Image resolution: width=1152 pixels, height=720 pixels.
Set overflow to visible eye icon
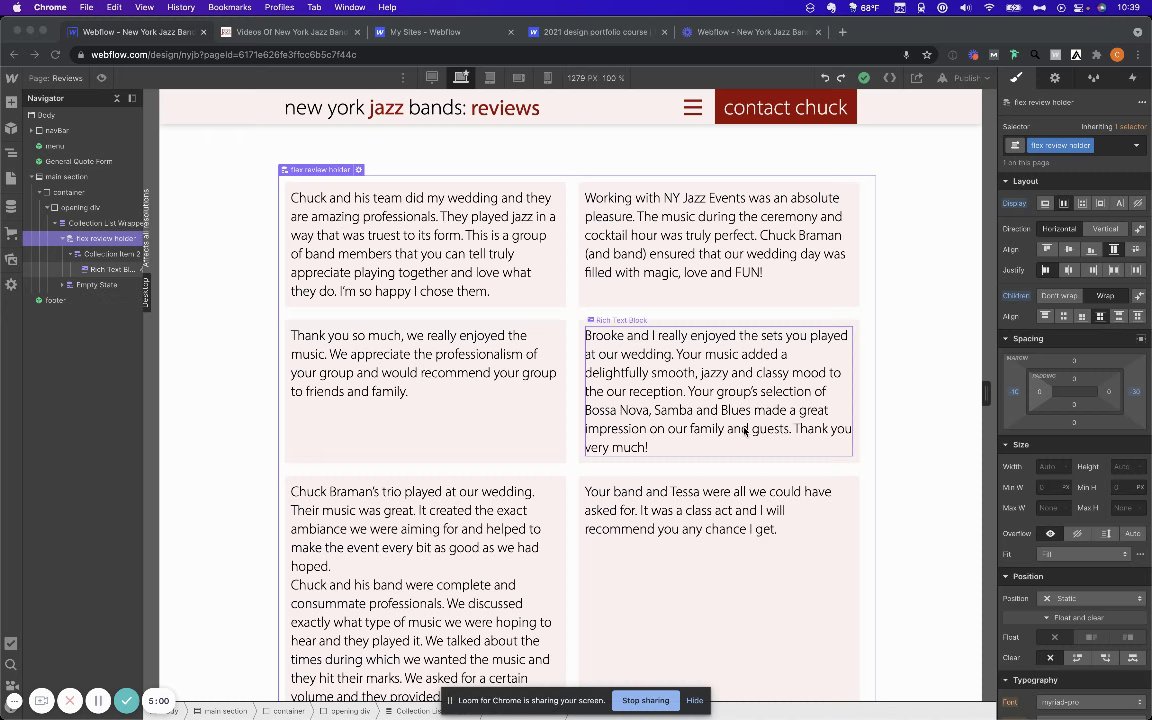coord(1050,534)
